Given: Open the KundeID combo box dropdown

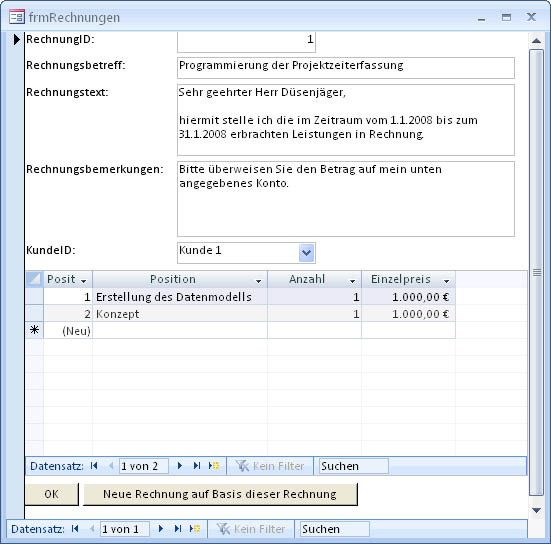Looking at the screenshot, I should tap(306, 253).
